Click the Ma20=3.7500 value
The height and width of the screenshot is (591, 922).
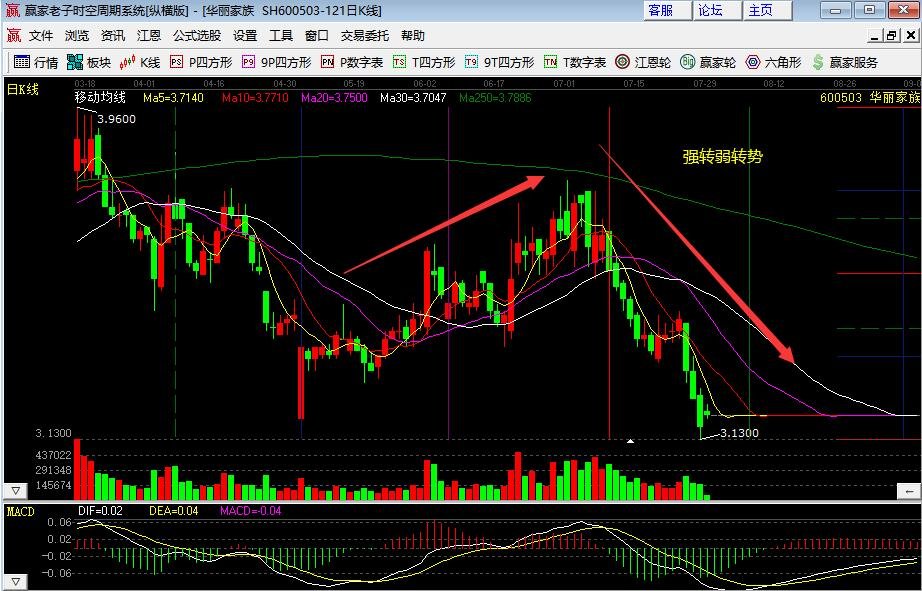[x=335, y=98]
